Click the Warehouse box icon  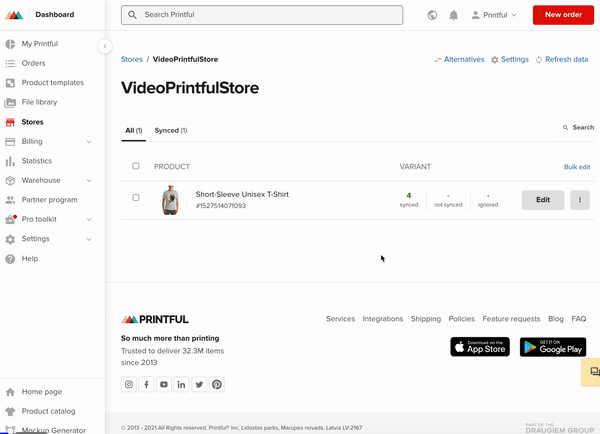click(x=10, y=181)
